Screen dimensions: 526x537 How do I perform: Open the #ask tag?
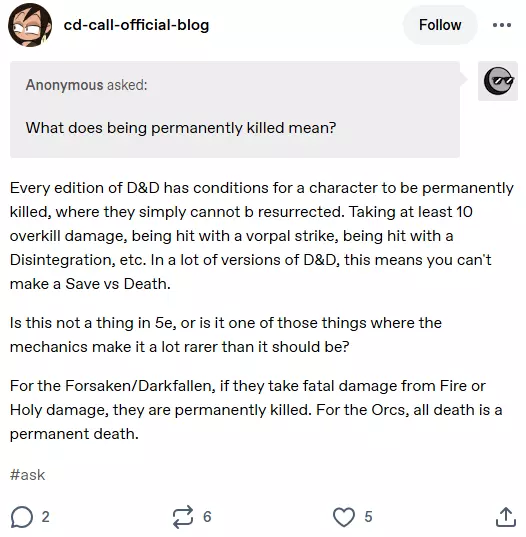point(27,475)
